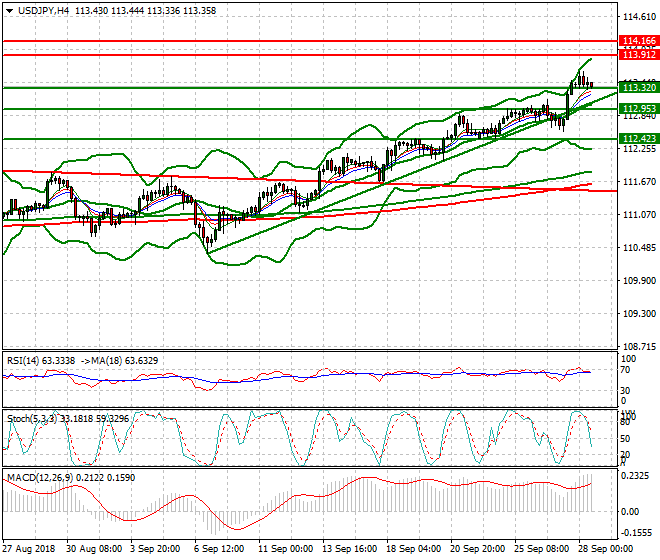Click the RSI 30 level scale value
This screenshot has height=560, width=660.
click(x=625, y=390)
